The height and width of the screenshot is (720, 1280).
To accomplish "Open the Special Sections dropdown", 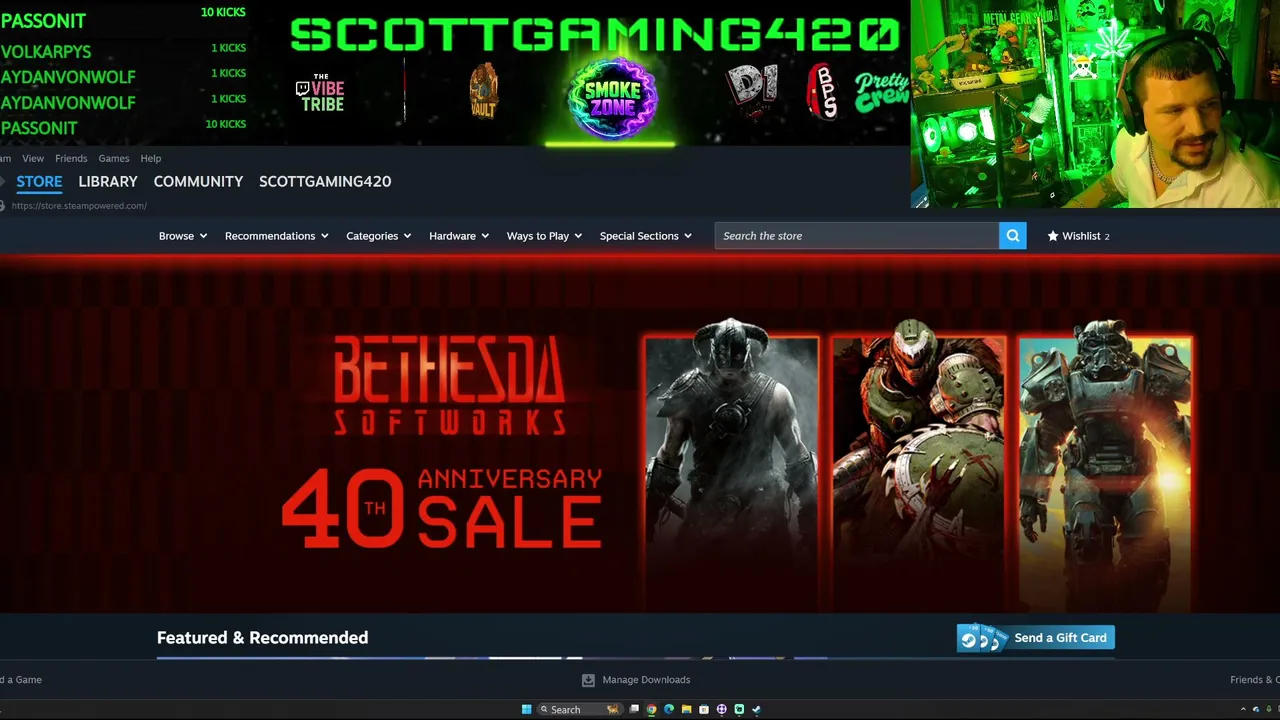I will [646, 236].
